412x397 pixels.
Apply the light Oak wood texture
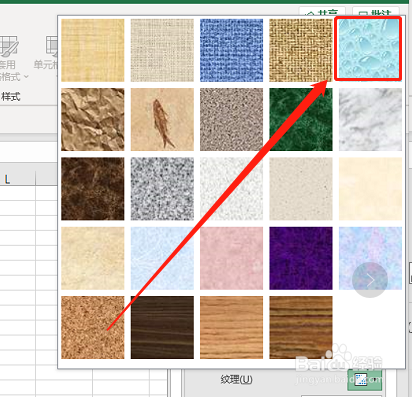(231, 328)
